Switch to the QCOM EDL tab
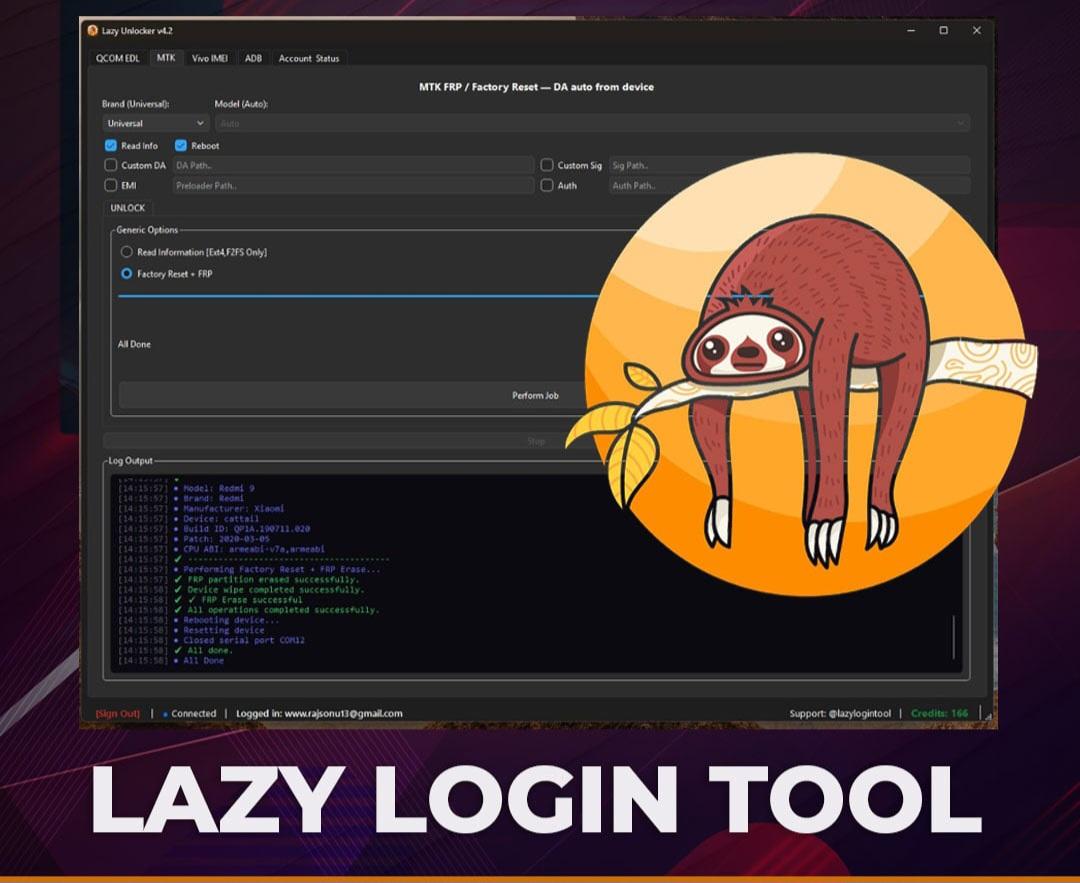Viewport: 1080px width, 883px height. (118, 59)
